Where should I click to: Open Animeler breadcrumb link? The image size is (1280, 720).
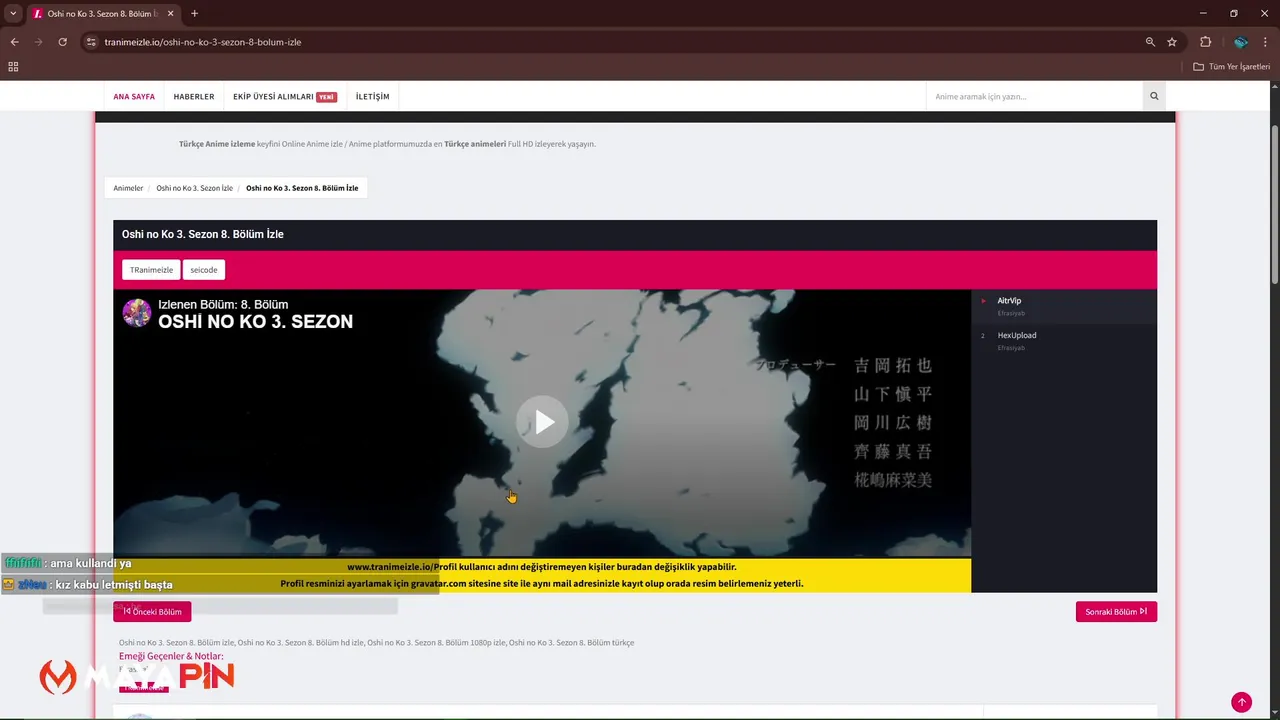tap(128, 188)
